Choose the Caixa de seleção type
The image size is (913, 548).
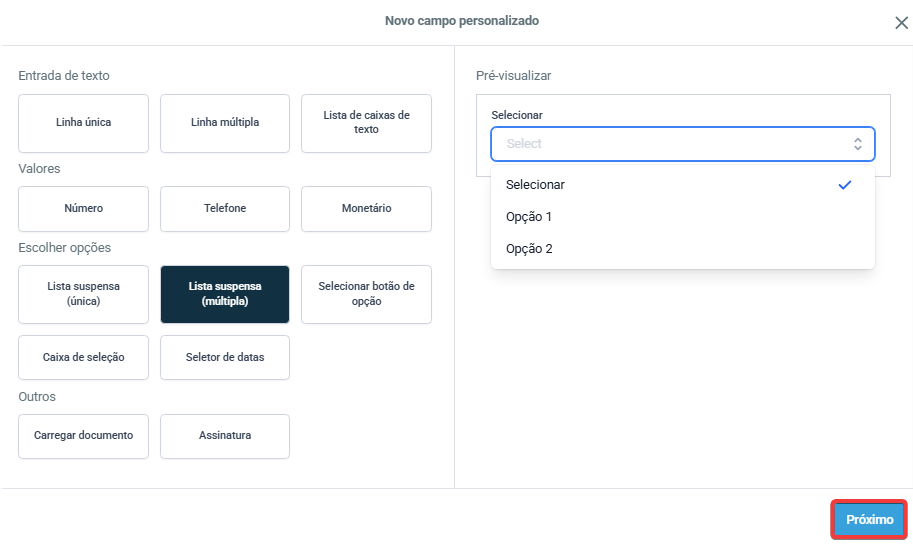click(83, 358)
